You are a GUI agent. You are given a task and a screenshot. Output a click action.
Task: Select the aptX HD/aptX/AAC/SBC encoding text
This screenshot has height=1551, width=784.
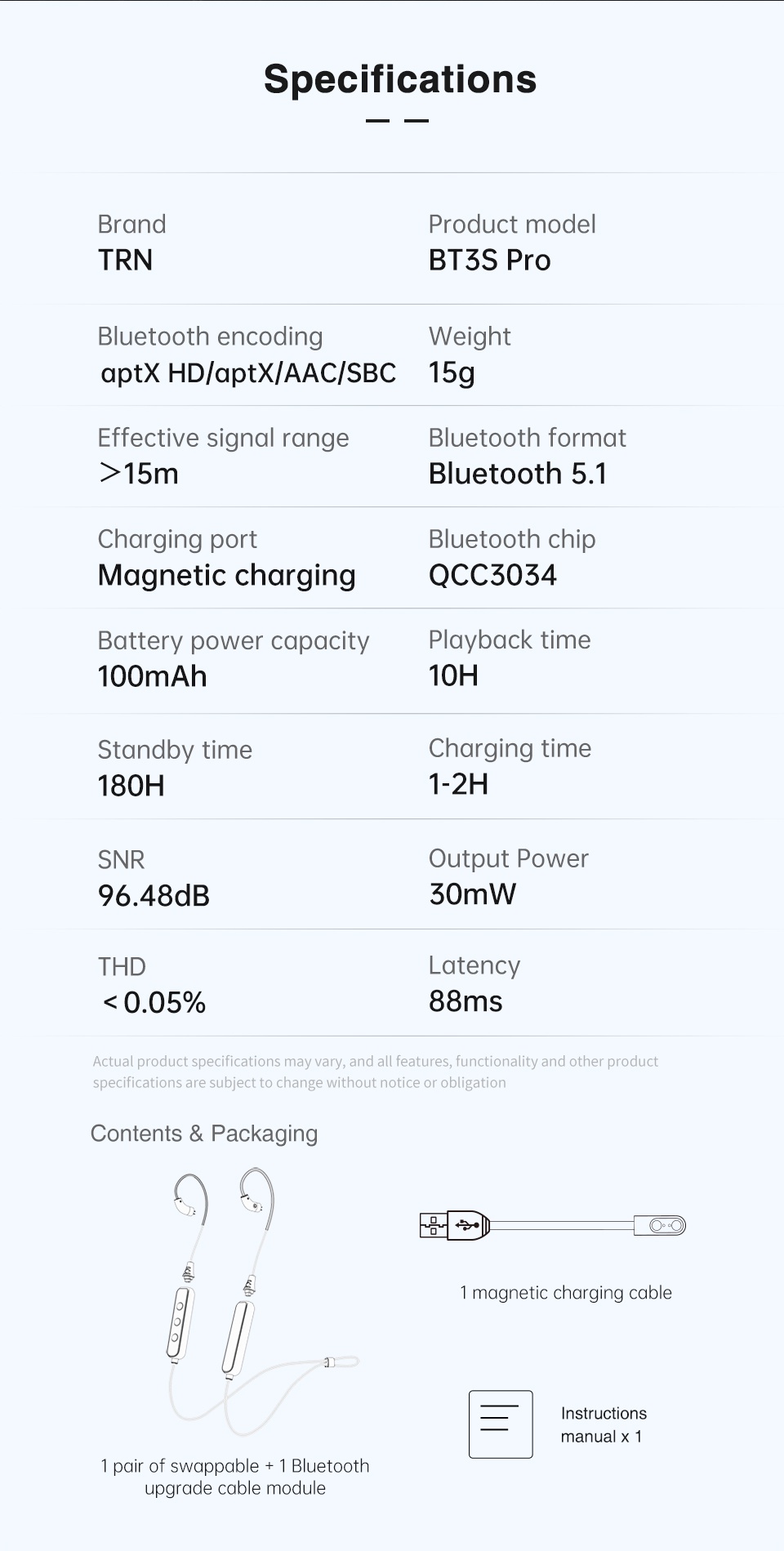[248, 373]
